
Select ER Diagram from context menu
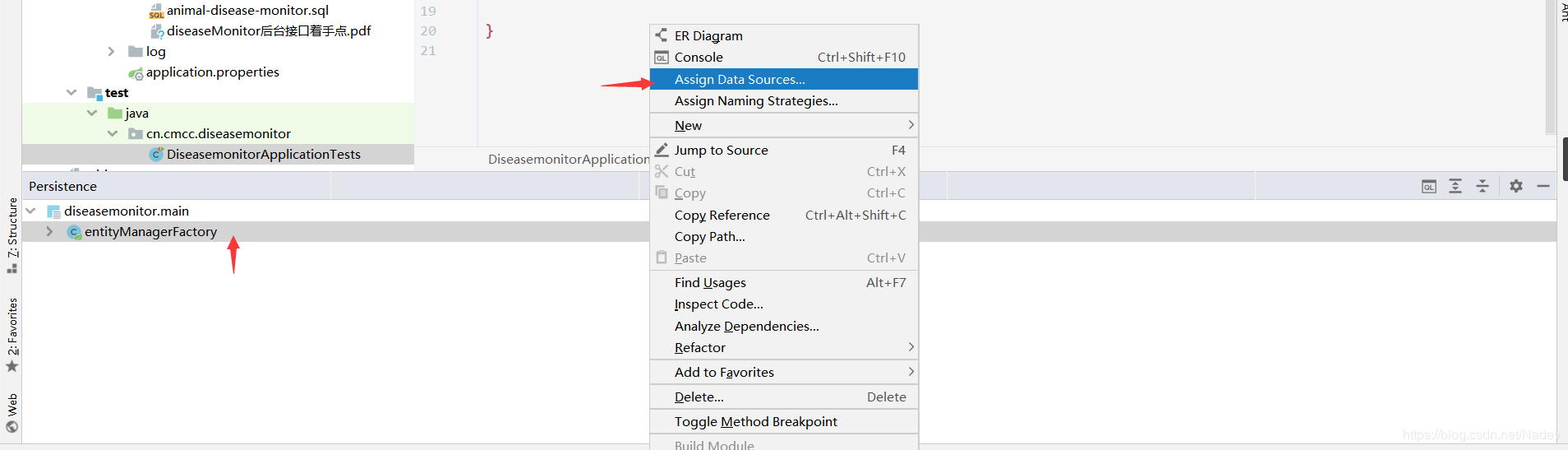pos(708,35)
